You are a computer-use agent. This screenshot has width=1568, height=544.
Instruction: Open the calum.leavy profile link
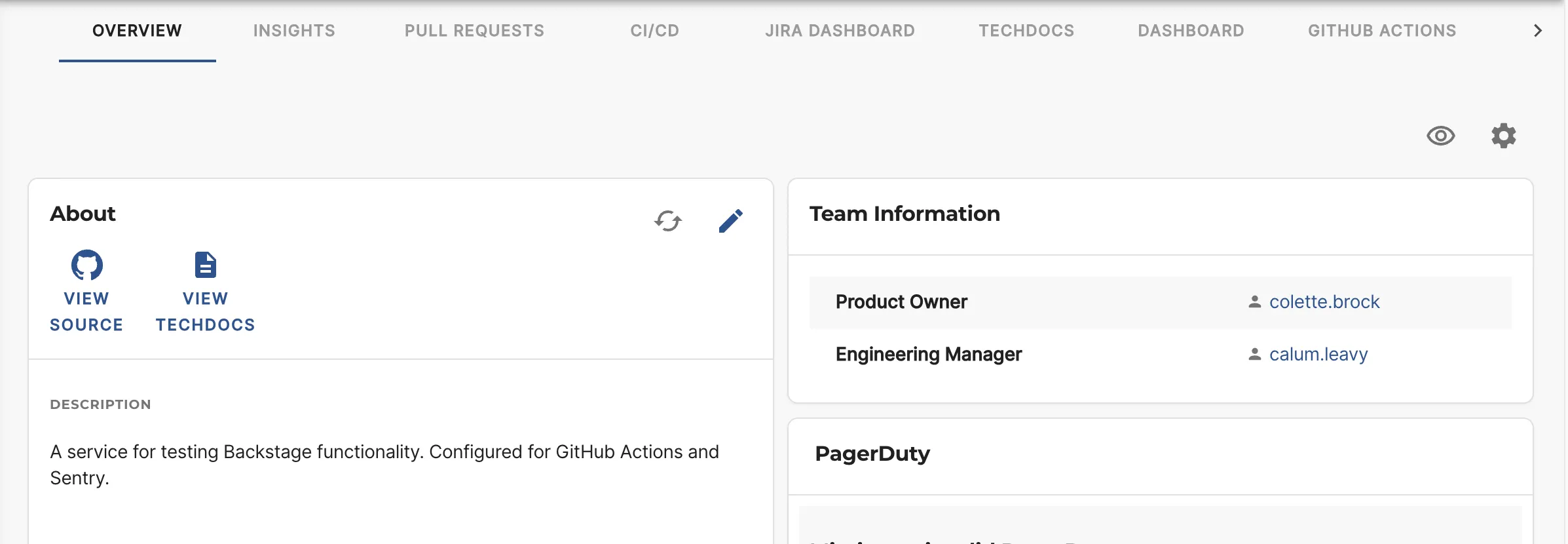pos(1318,355)
